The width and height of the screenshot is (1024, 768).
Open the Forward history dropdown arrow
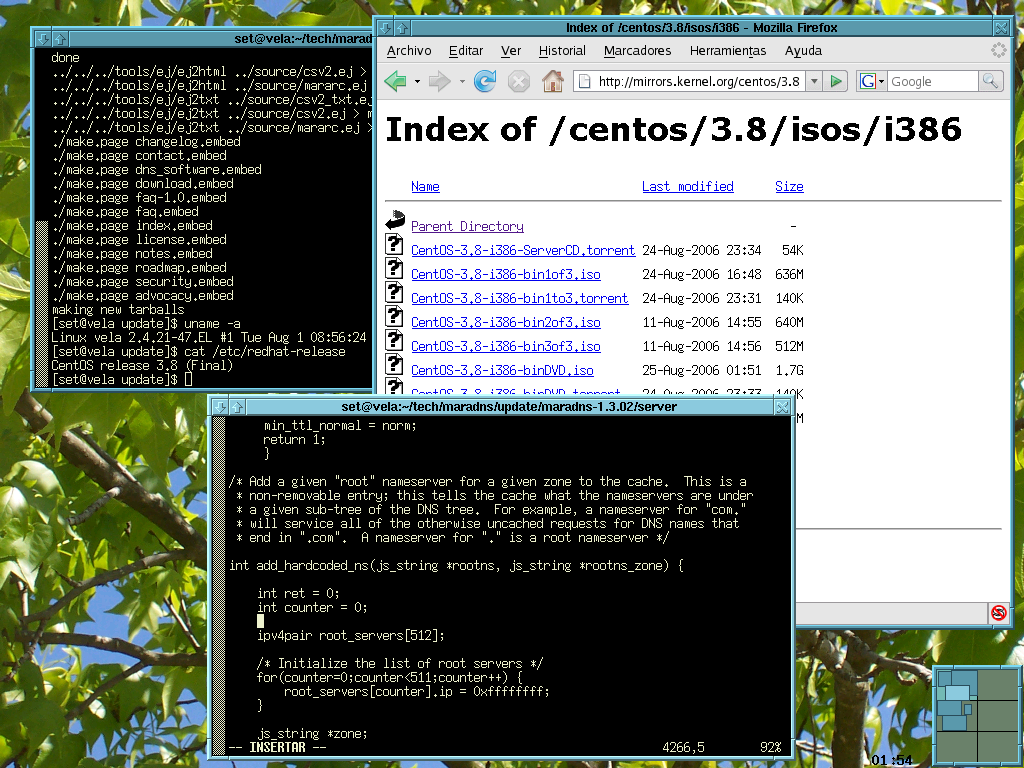[462, 82]
